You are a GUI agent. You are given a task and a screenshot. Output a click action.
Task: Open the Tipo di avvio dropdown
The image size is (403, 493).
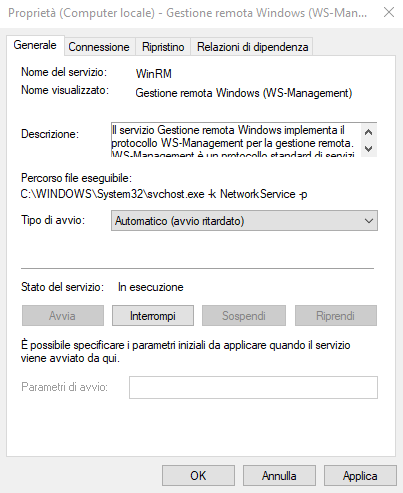[x=244, y=221]
